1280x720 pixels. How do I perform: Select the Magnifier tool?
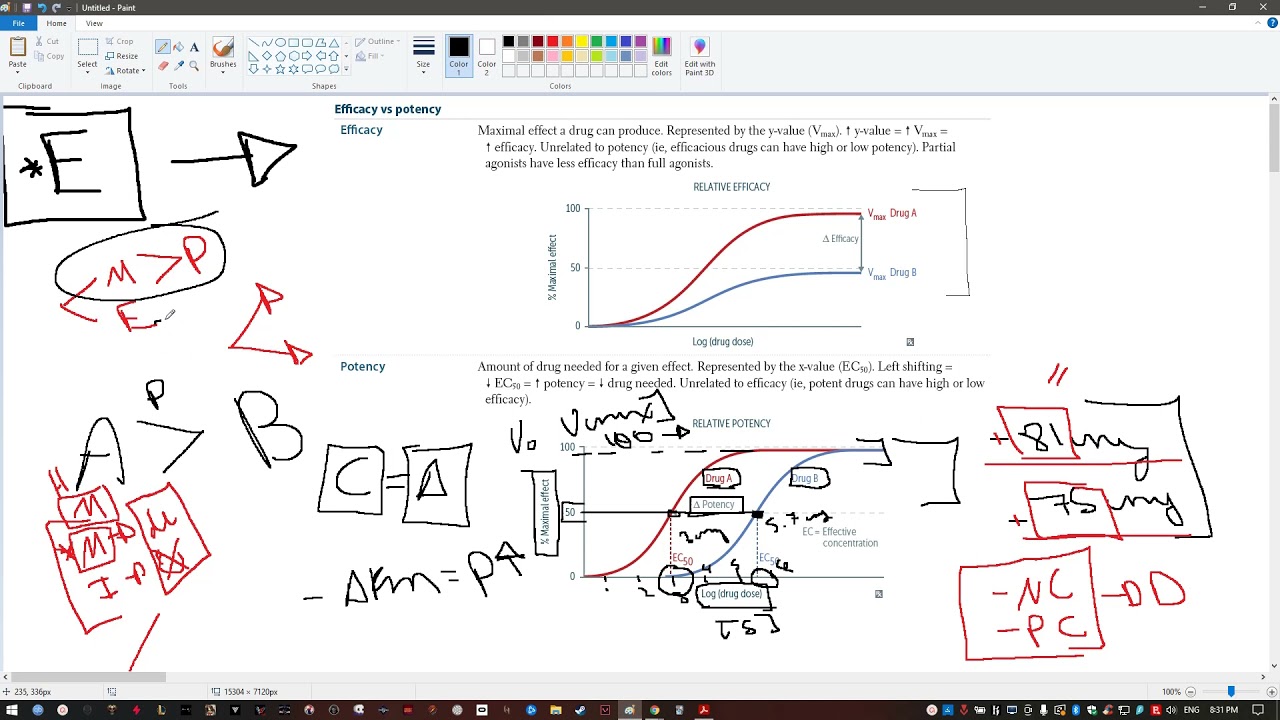(x=194, y=66)
